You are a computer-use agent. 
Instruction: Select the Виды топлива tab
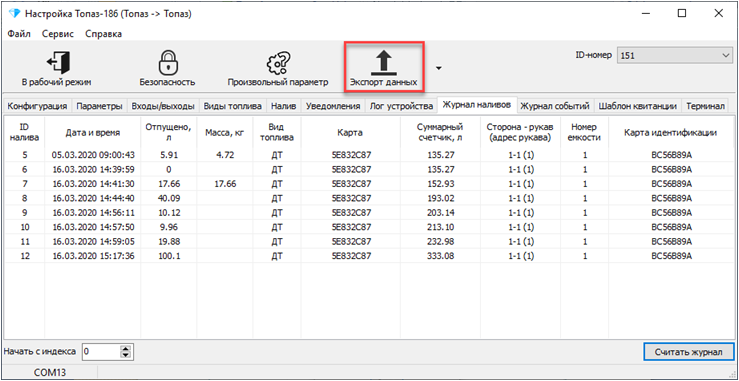point(232,106)
